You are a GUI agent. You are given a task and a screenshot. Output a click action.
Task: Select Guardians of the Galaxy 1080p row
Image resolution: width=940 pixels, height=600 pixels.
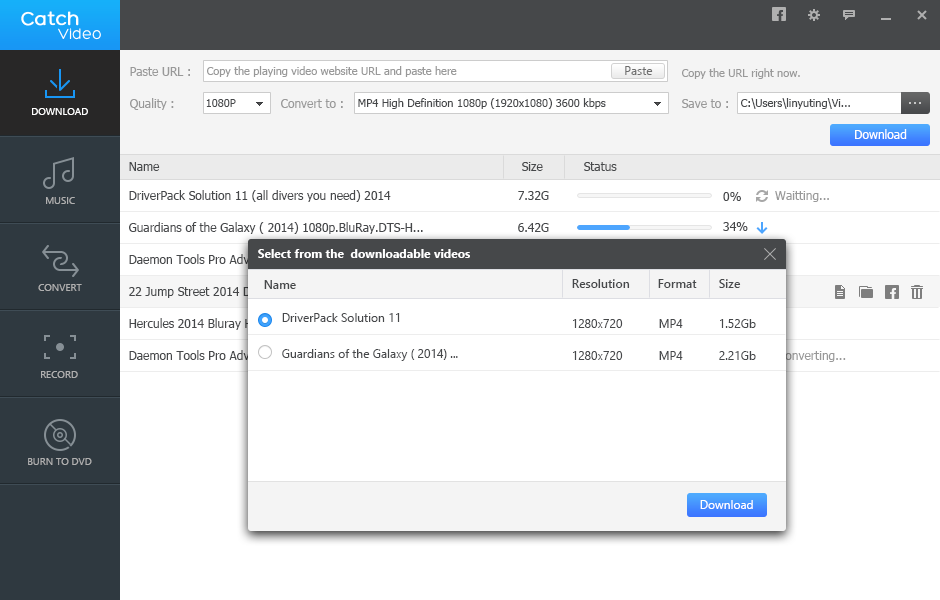pos(530,228)
